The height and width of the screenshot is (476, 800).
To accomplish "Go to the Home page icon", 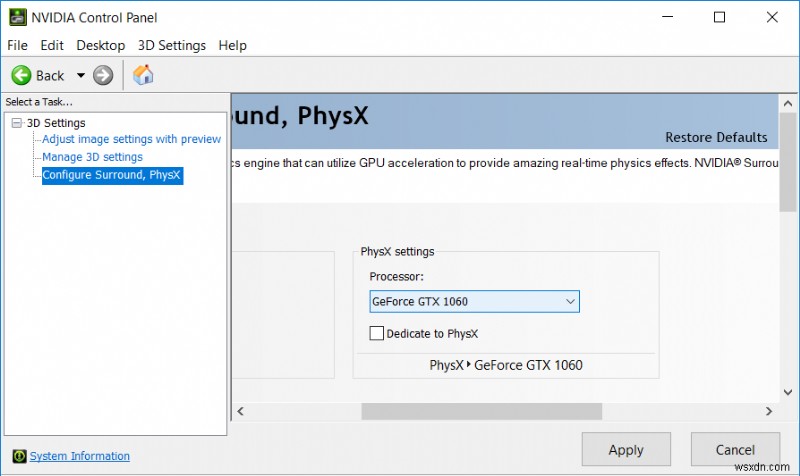I will [x=143, y=75].
